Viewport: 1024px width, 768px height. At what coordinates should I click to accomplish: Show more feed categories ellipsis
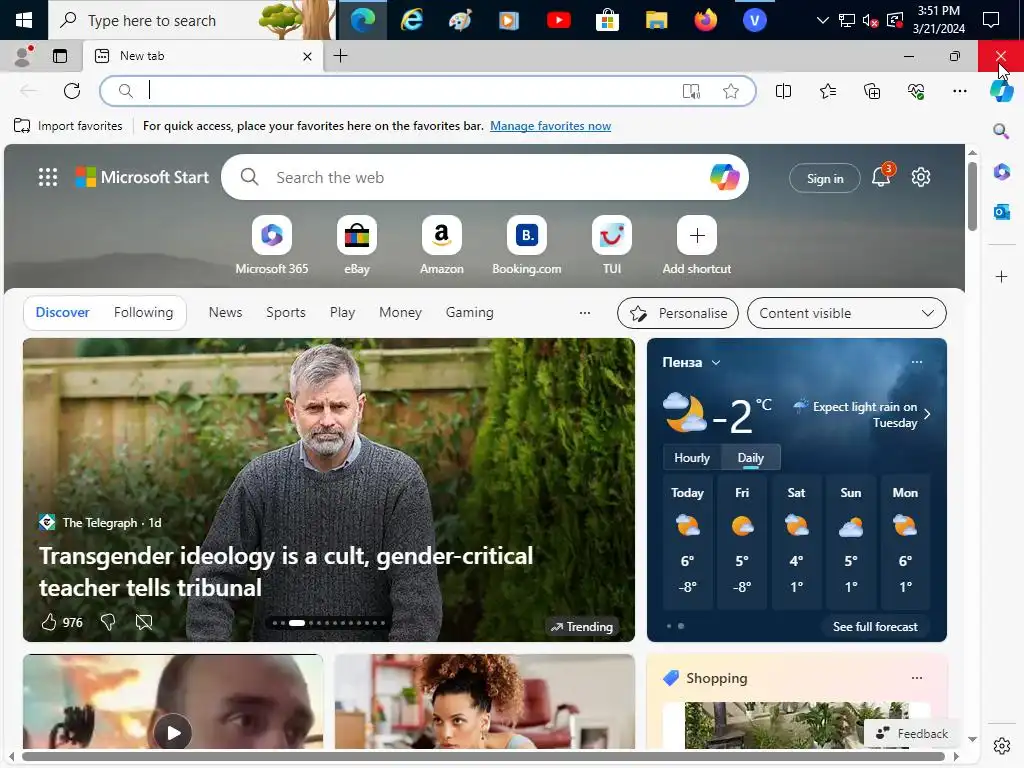click(x=584, y=313)
